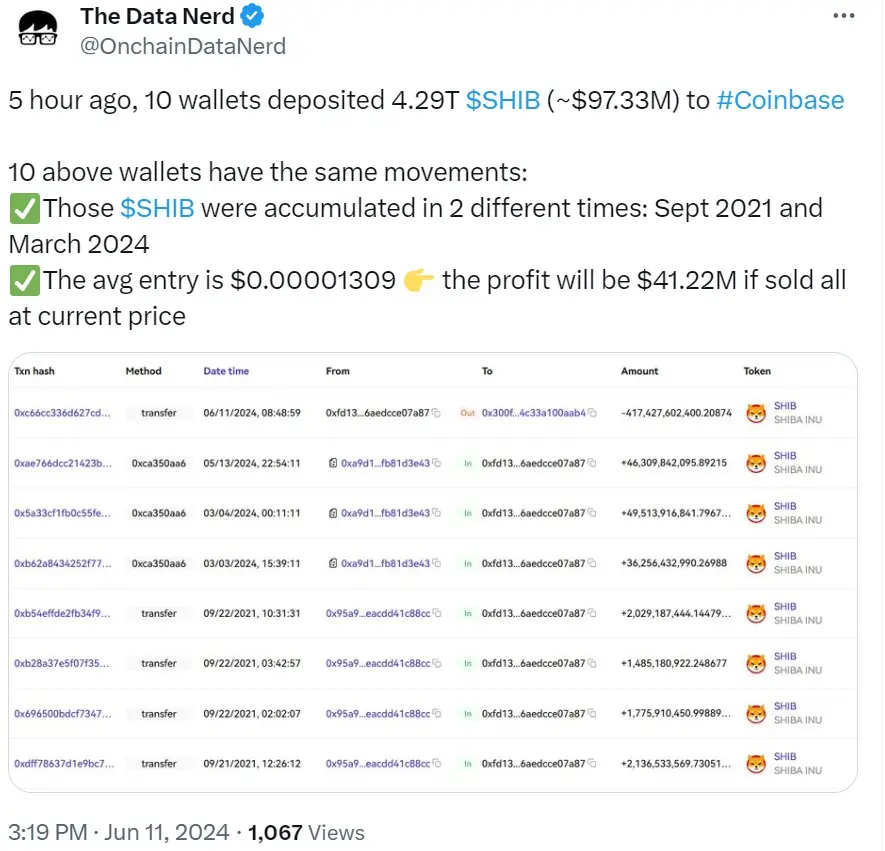Click the SHIB coin logo in the bottom row

coord(757,763)
